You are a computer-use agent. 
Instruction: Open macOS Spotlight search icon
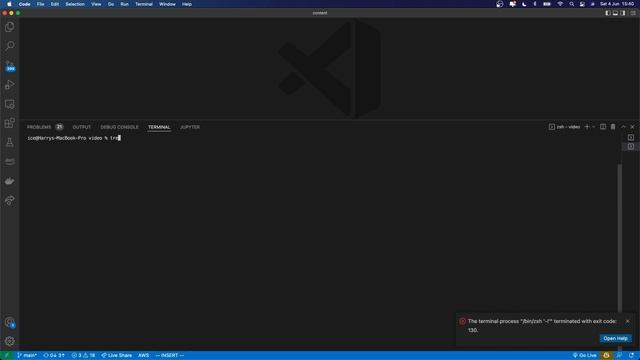tap(571, 4)
